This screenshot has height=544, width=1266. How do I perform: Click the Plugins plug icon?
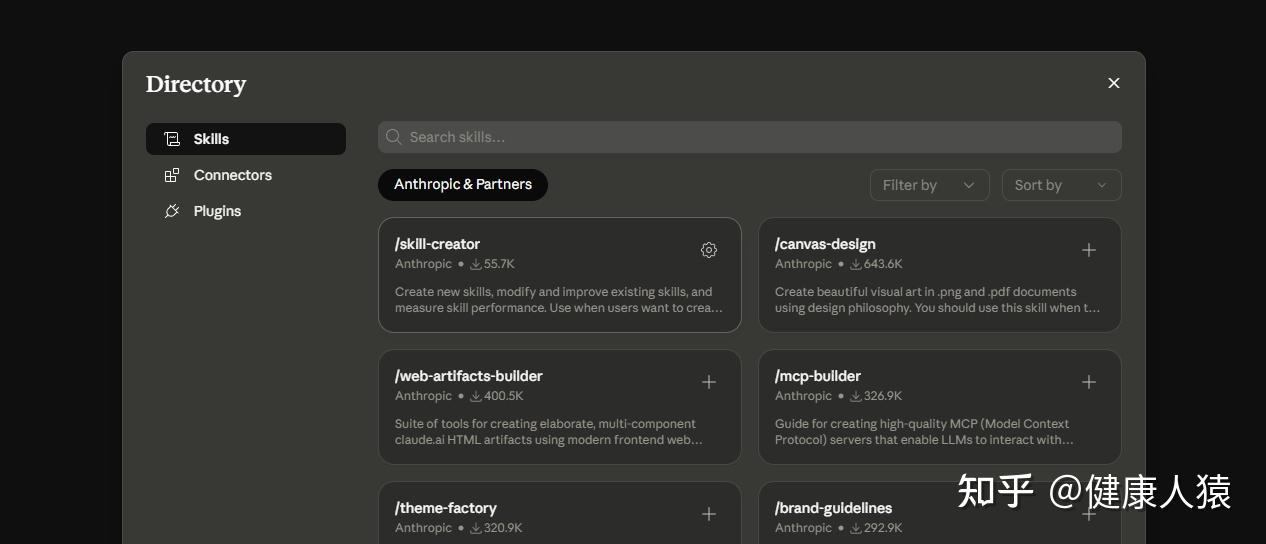[172, 211]
